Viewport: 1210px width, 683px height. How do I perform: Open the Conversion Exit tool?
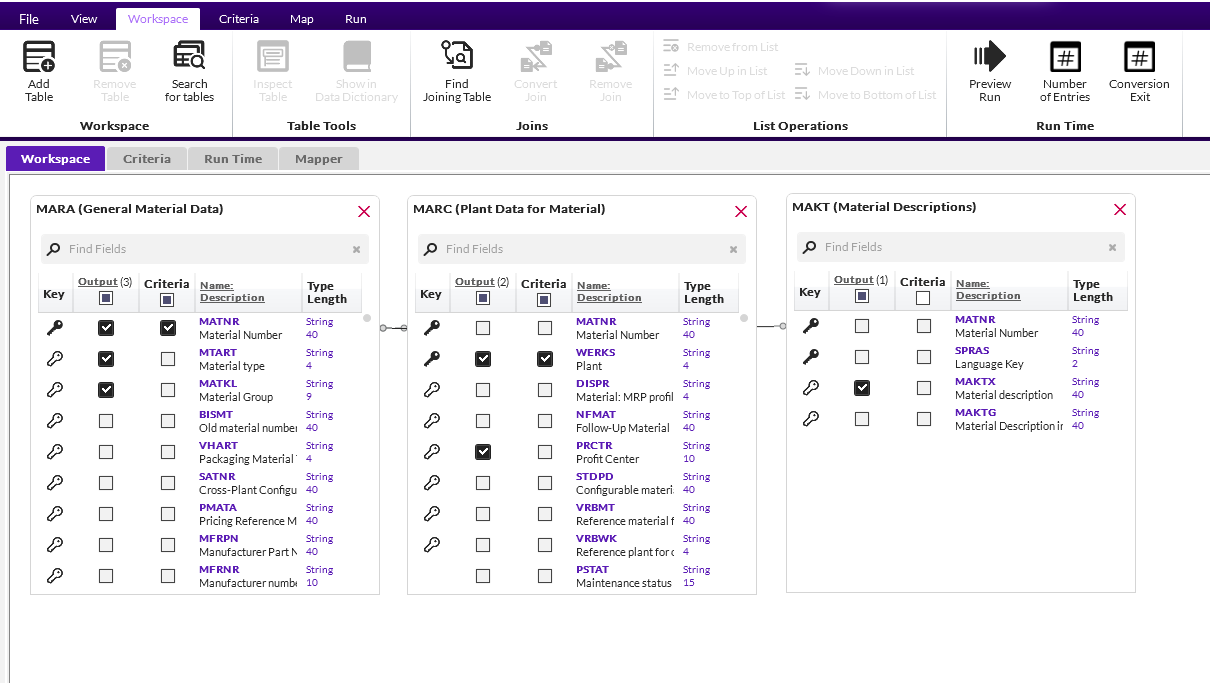(1139, 58)
